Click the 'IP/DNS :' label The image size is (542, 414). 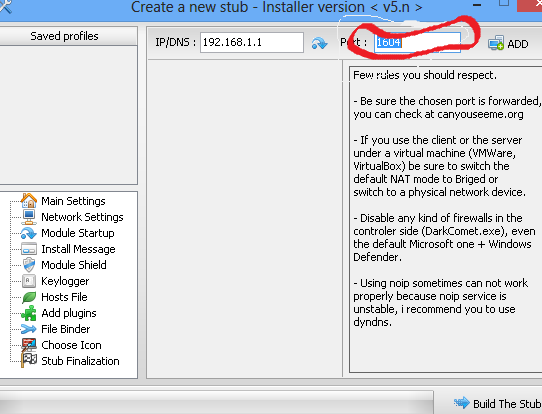pos(176,43)
